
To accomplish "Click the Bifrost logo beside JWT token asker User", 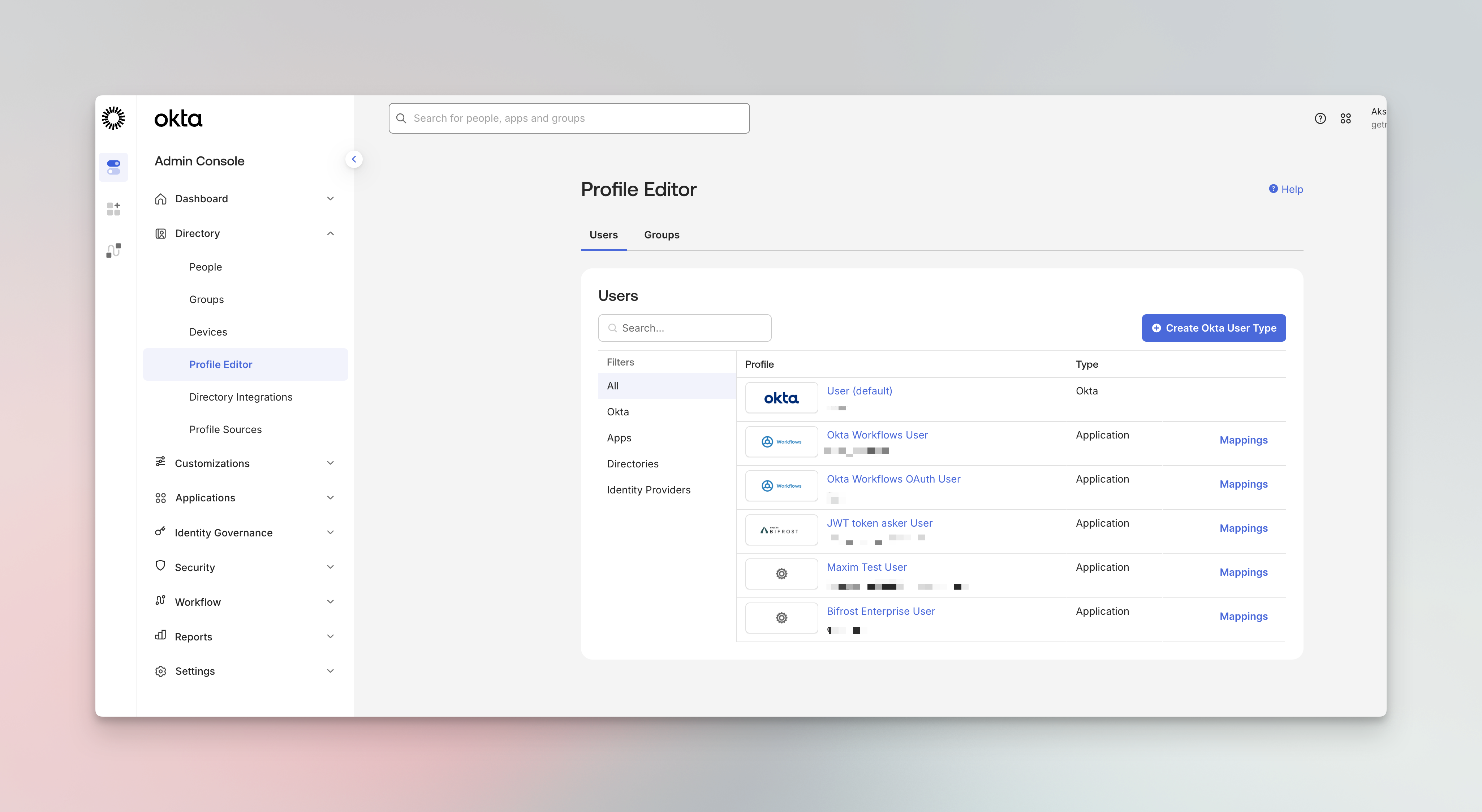I will (781, 530).
